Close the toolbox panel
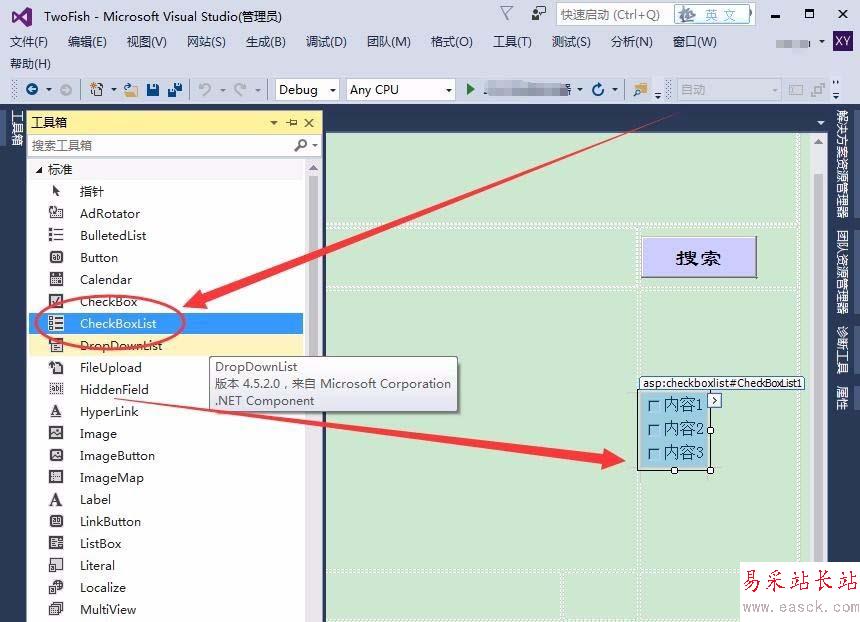Image resolution: width=860 pixels, height=622 pixels. point(309,122)
